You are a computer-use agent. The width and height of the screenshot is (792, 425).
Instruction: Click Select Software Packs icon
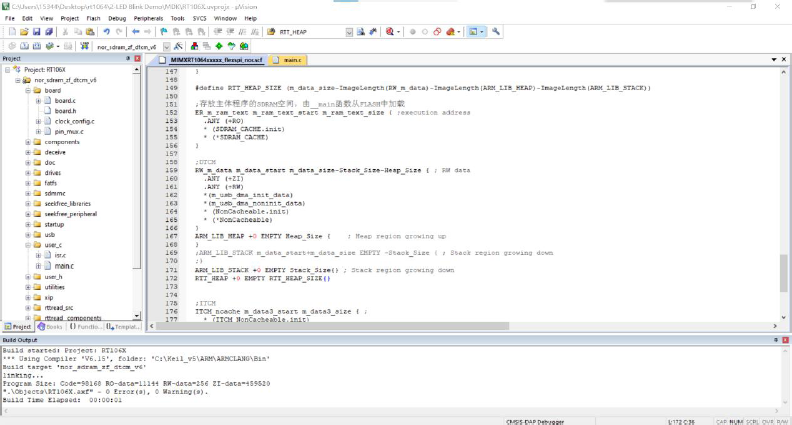231,46
